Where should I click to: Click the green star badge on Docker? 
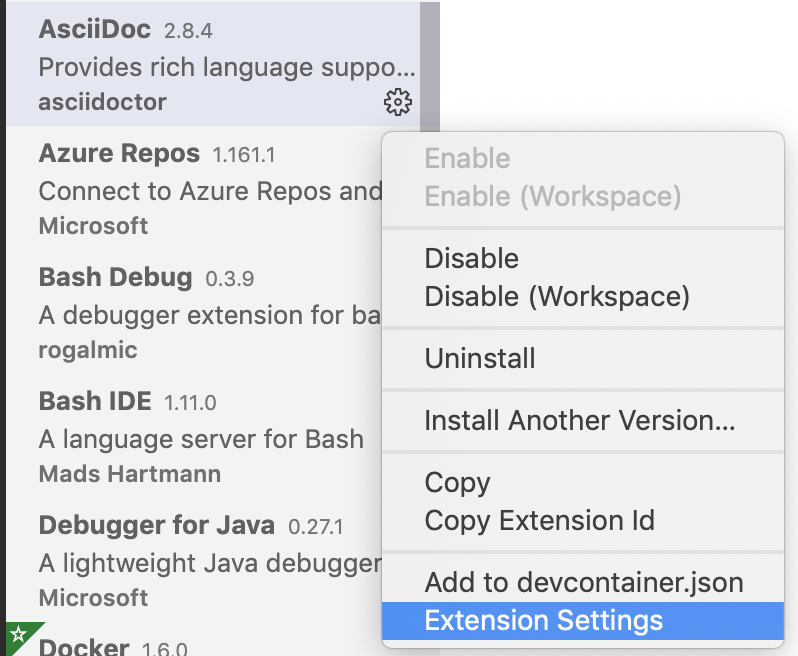coord(17,636)
